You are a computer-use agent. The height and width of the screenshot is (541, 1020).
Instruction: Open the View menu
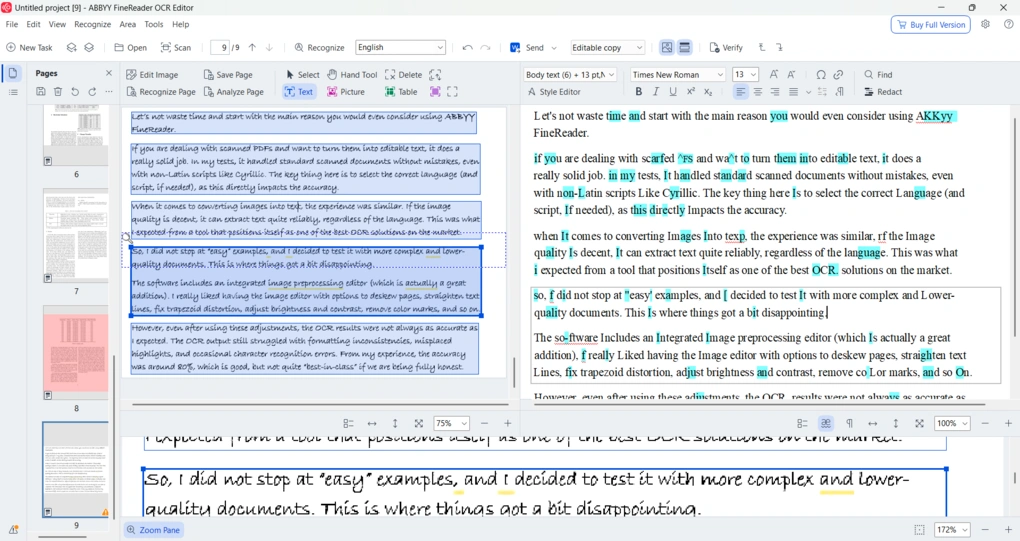(57, 24)
